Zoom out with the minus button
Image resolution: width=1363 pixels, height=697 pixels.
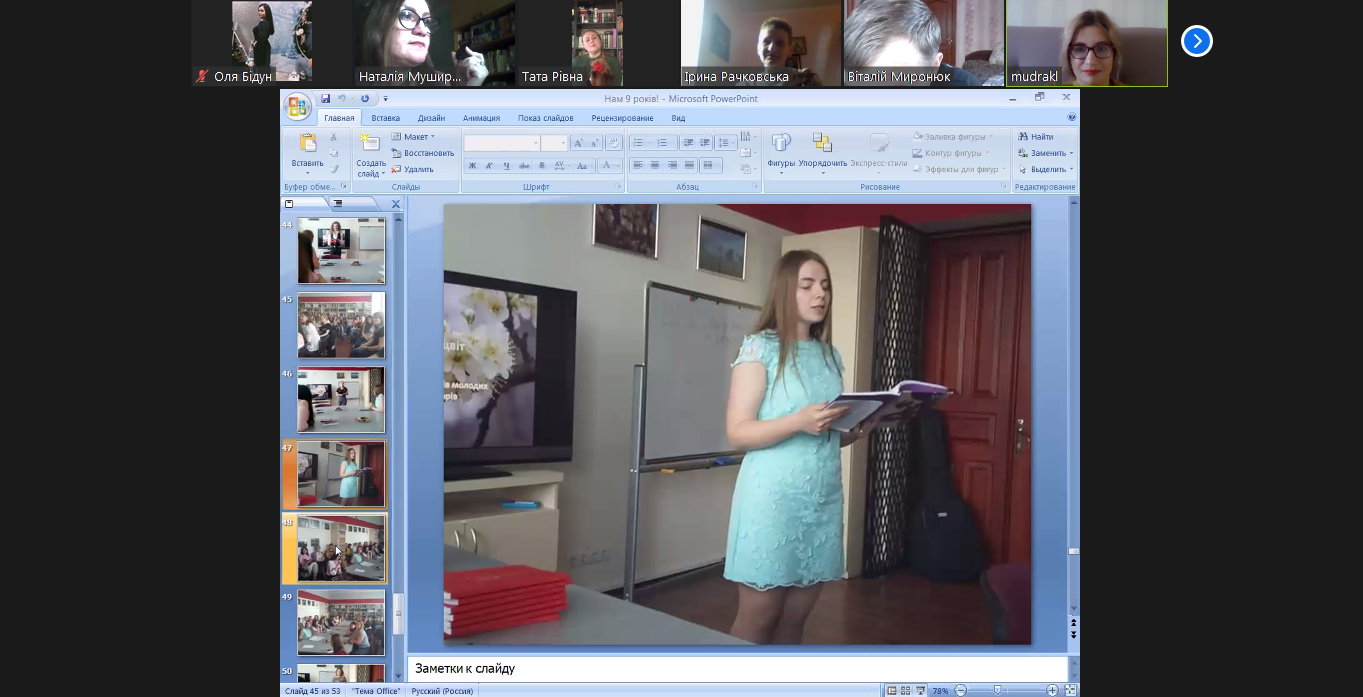pos(961,690)
